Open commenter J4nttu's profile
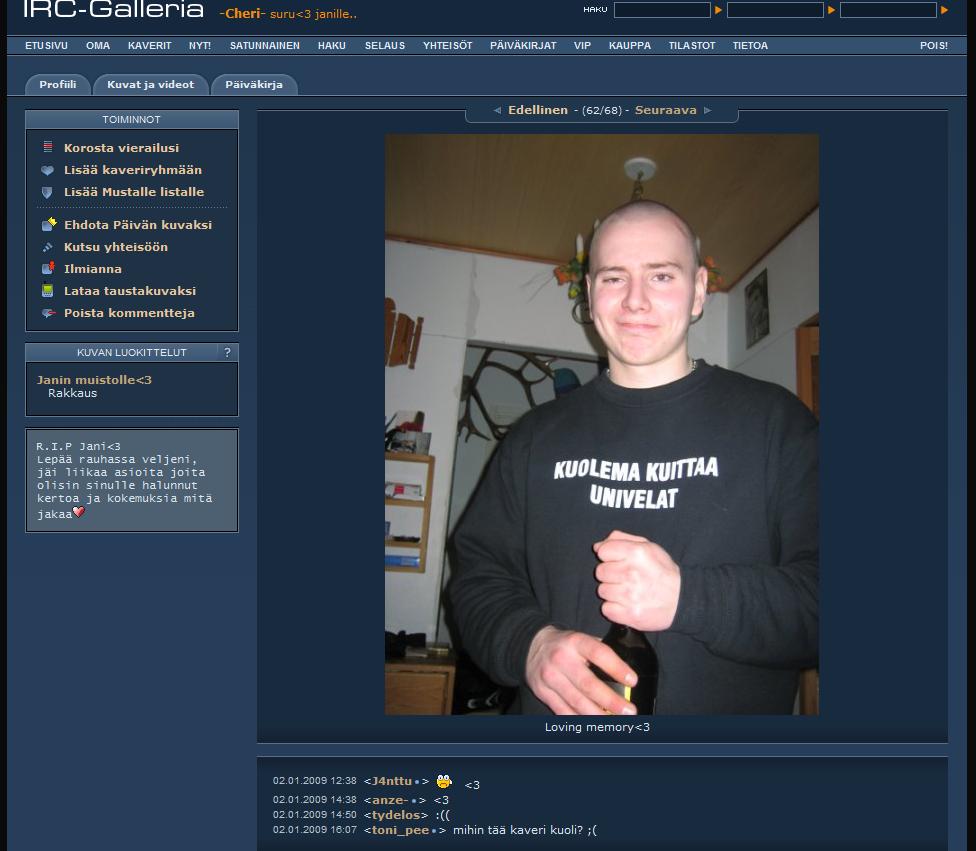Image resolution: width=976 pixels, height=851 pixels. pos(391,781)
